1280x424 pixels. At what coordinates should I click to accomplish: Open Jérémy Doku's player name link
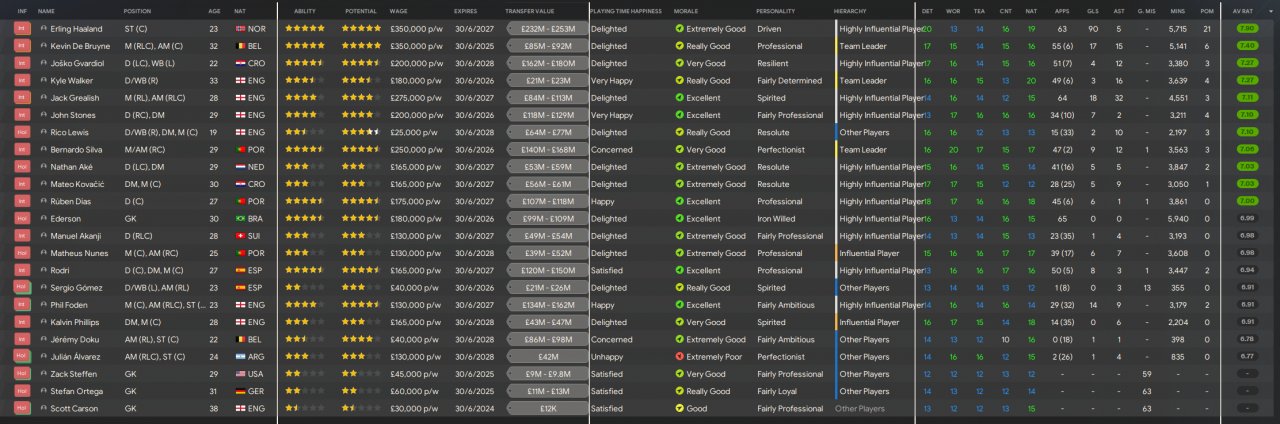coord(73,340)
